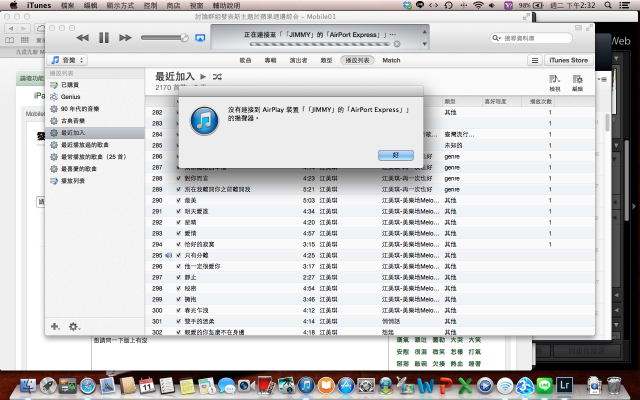
Task: Cancel the AirPort Express connection attempt
Action: pyautogui.click(x=397, y=44)
